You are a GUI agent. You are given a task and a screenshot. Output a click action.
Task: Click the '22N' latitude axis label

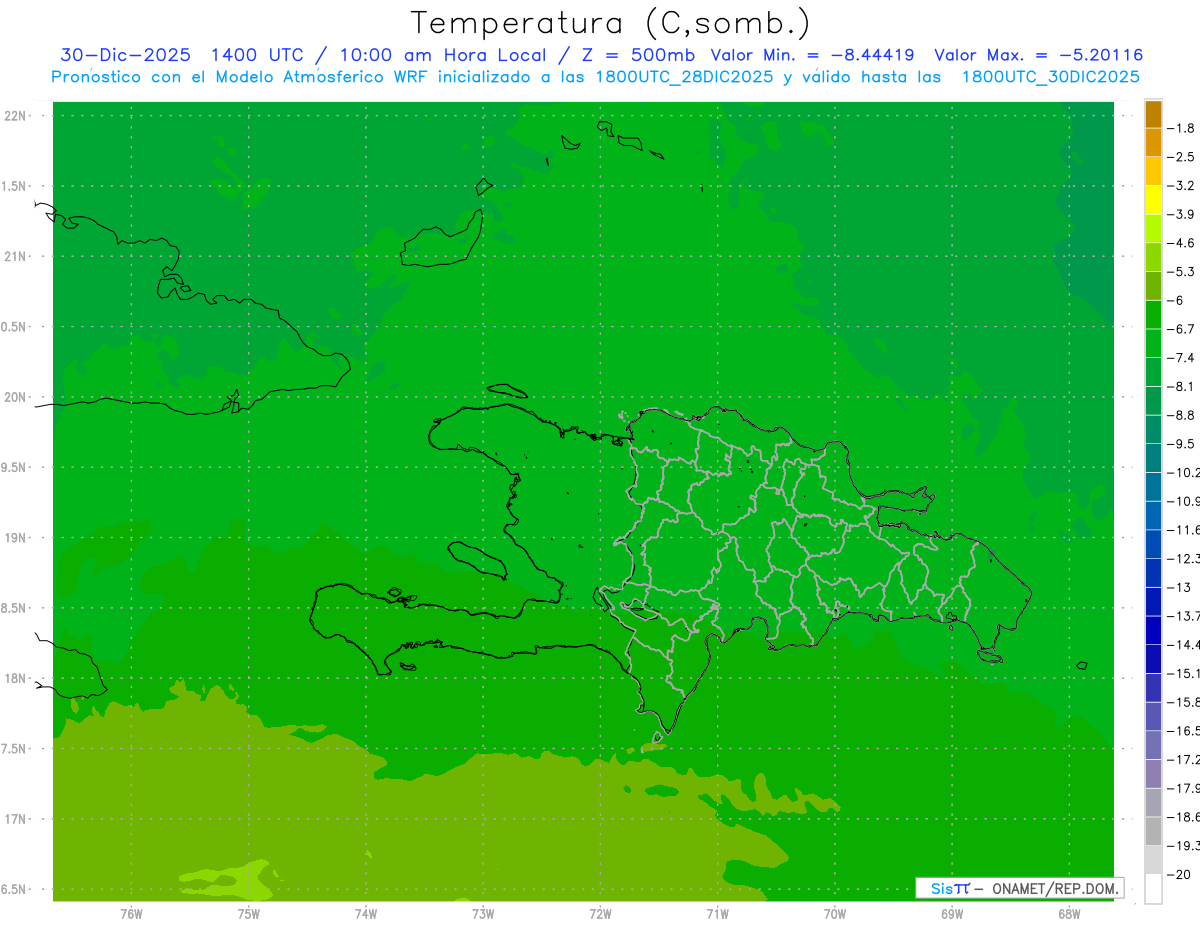pyautogui.click(x=16, y=116)
